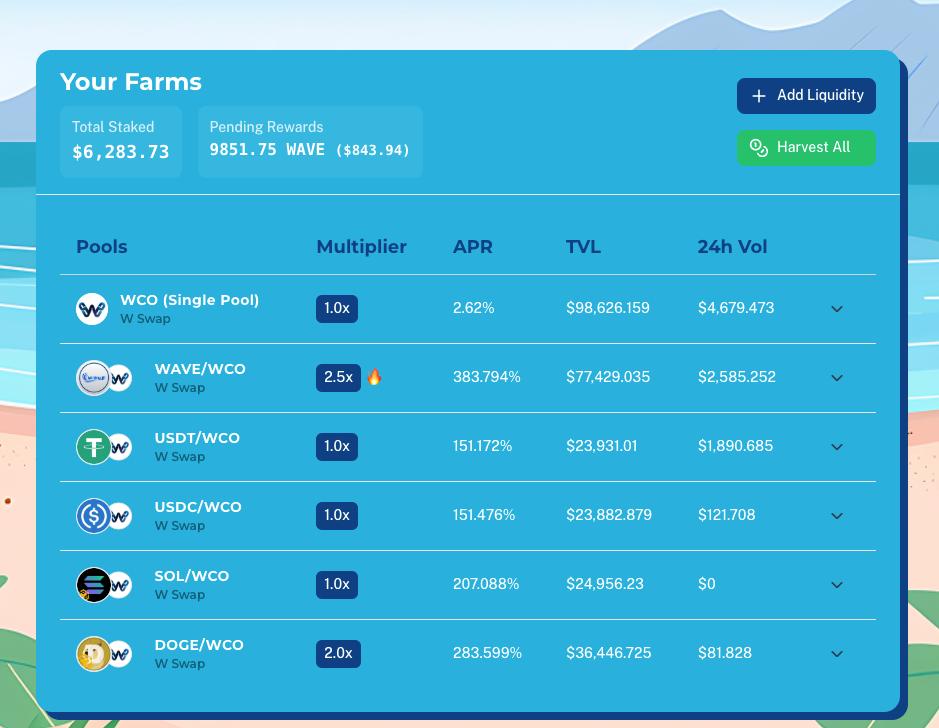
Task: Click the $2,585.252 24h volume
Action: (x=737, y=377)
